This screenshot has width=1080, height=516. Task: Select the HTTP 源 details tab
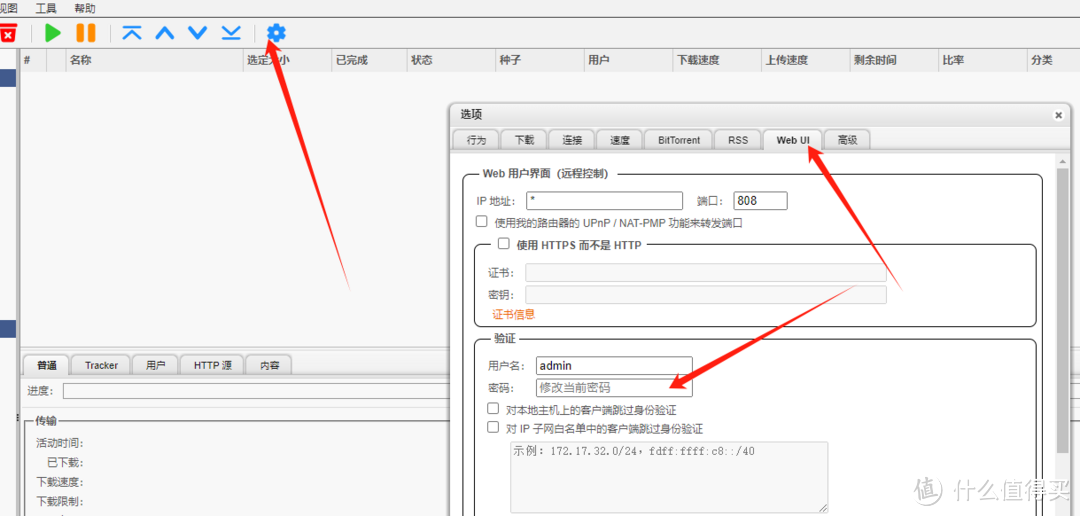[x=212, y=365]
